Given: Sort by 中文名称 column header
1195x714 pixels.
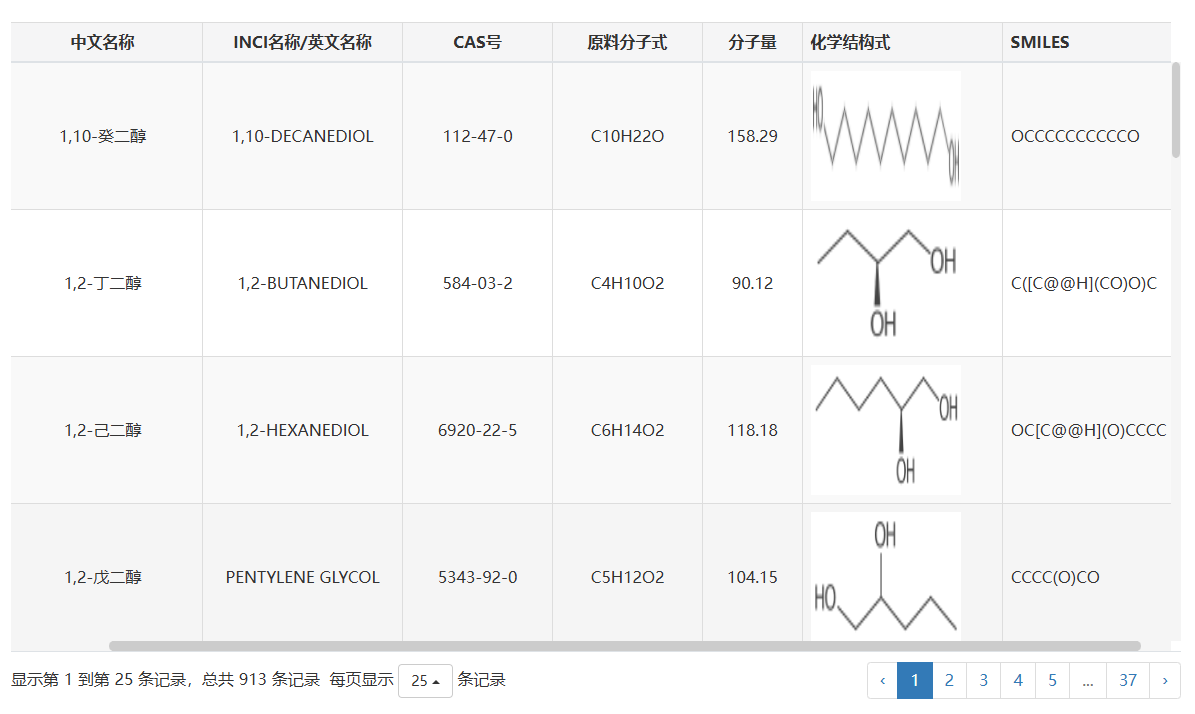Looking at the screenshot, I should [102, 43].
